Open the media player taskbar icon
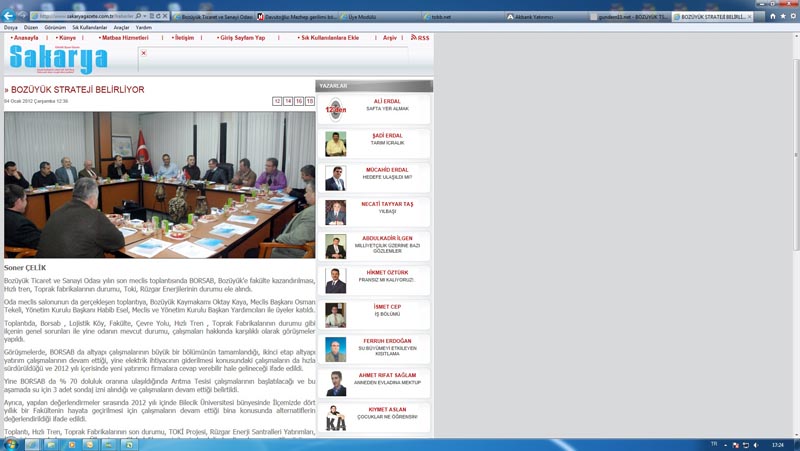Image resolution: width=800 pixels, height=451 pixels. click(70, 445)
